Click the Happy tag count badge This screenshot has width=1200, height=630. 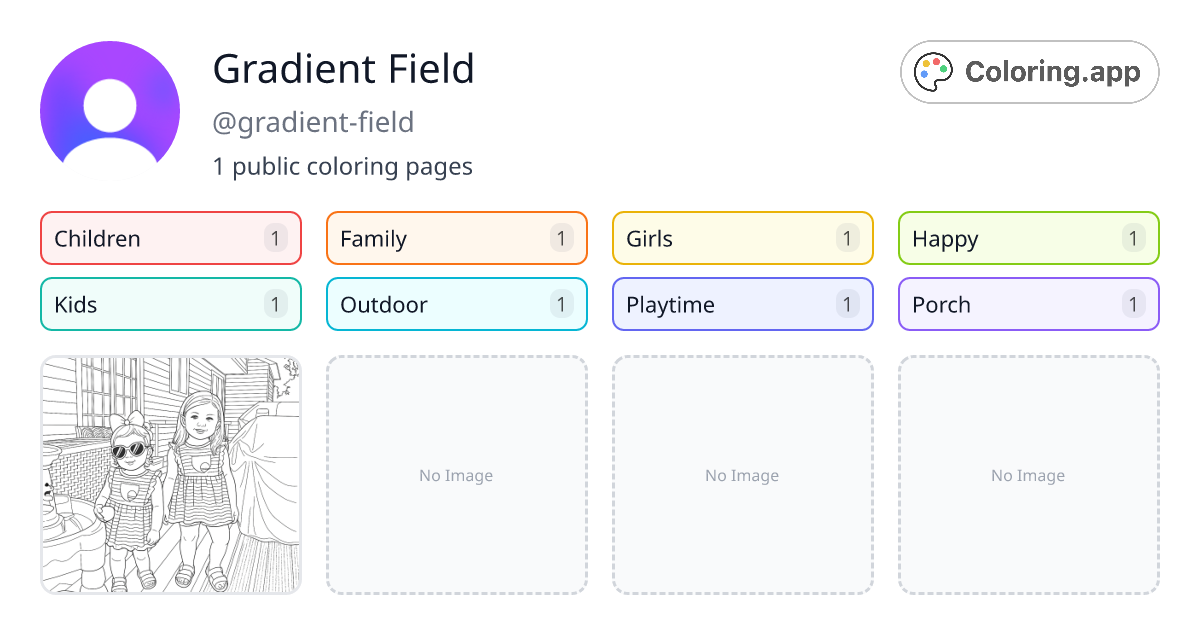[1133, 238]
